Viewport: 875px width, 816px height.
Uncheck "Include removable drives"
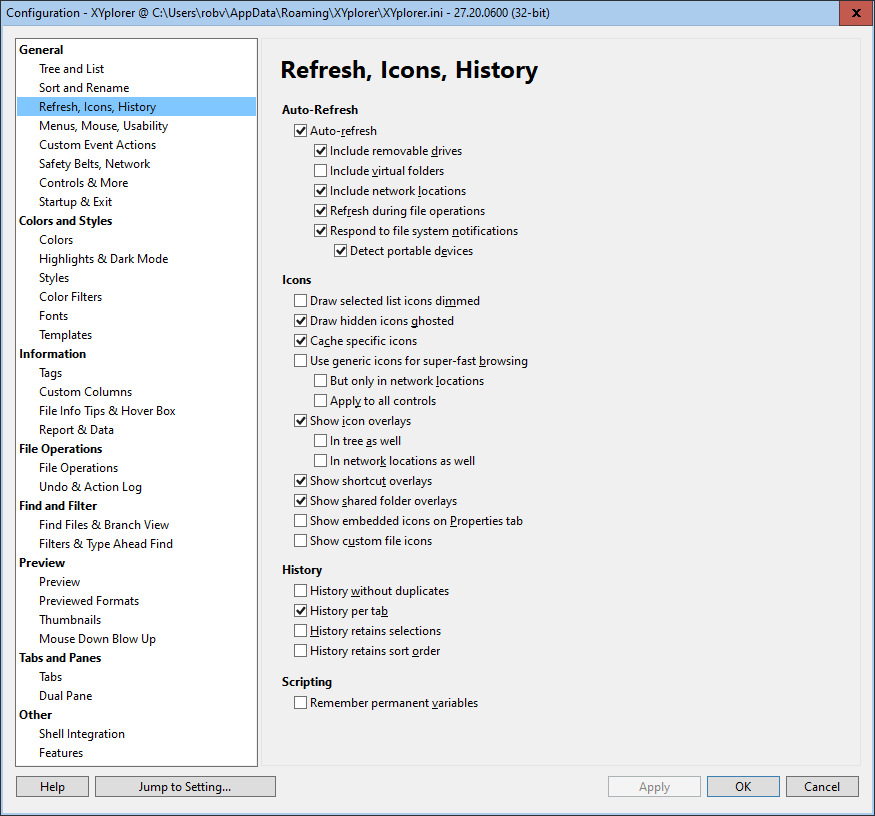point(320,150)
